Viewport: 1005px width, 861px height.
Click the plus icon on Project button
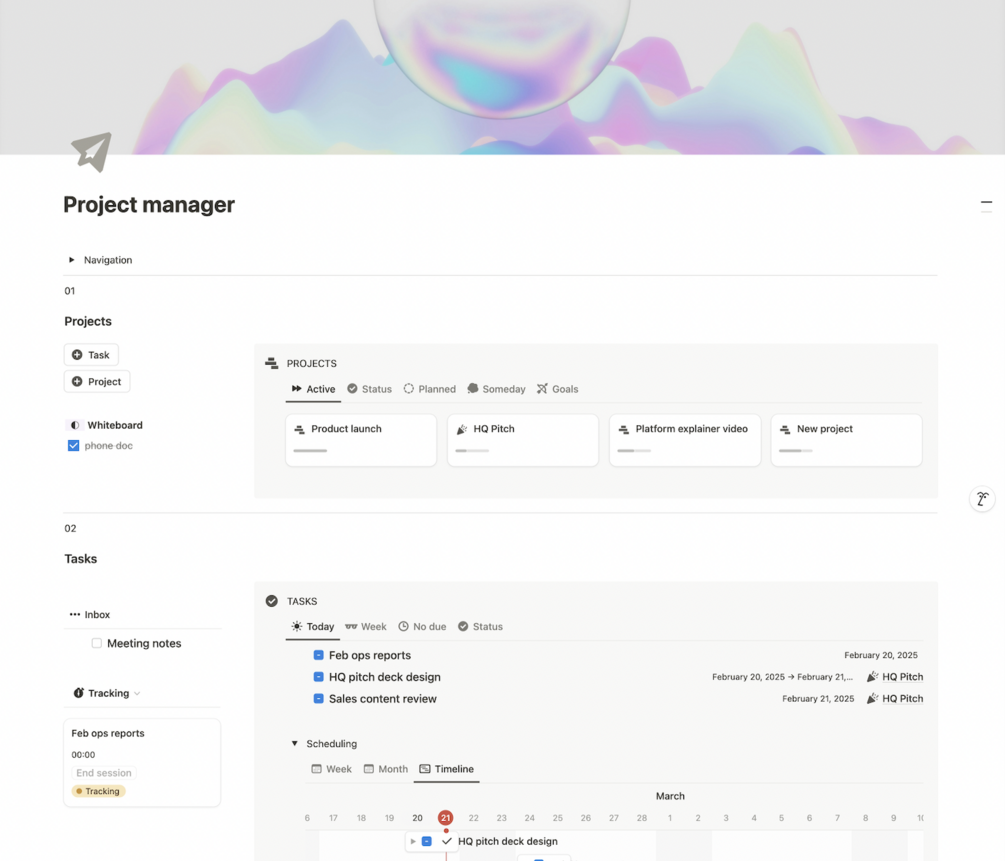coord(77,381)
